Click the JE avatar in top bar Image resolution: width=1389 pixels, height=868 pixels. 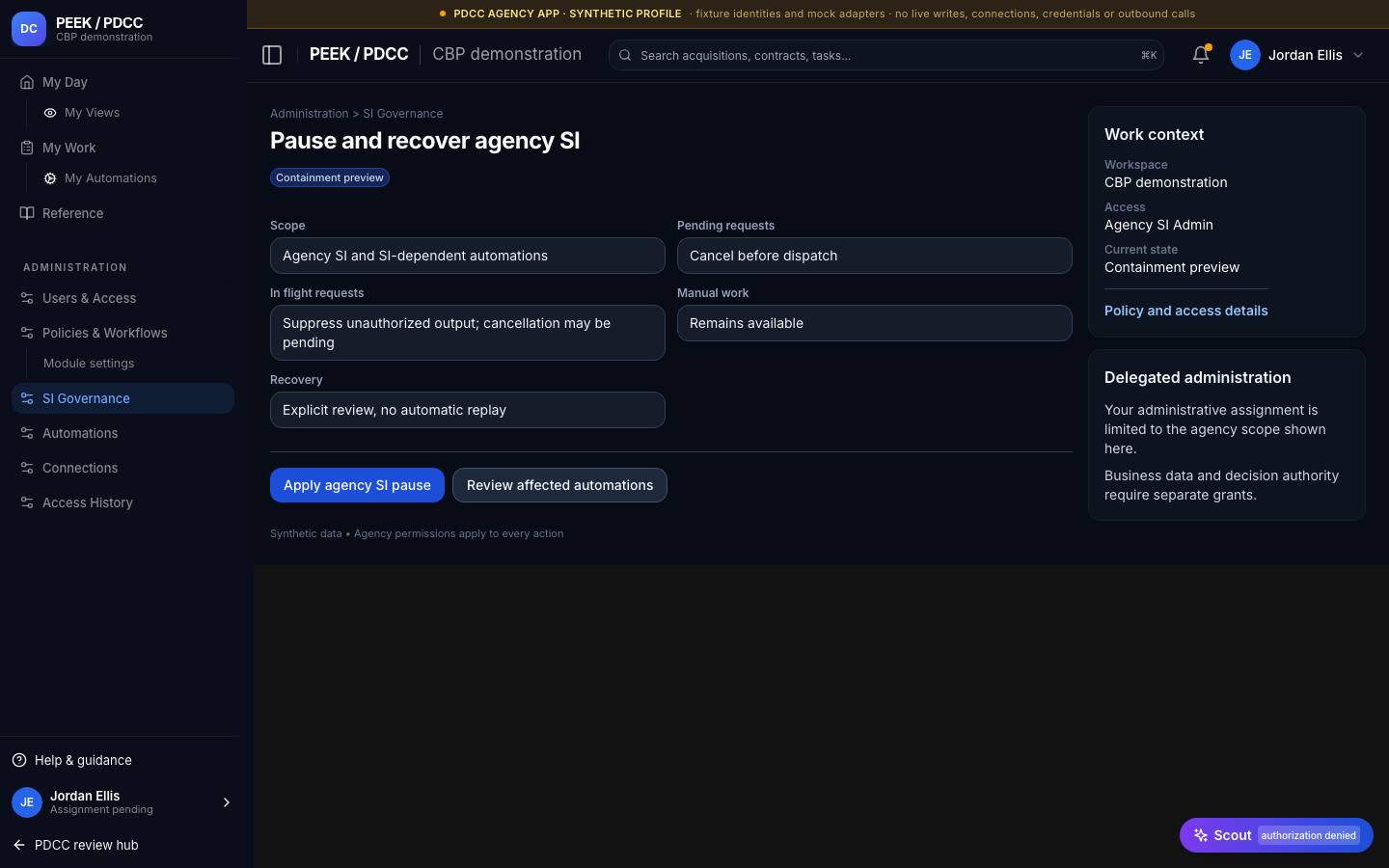1245,55
